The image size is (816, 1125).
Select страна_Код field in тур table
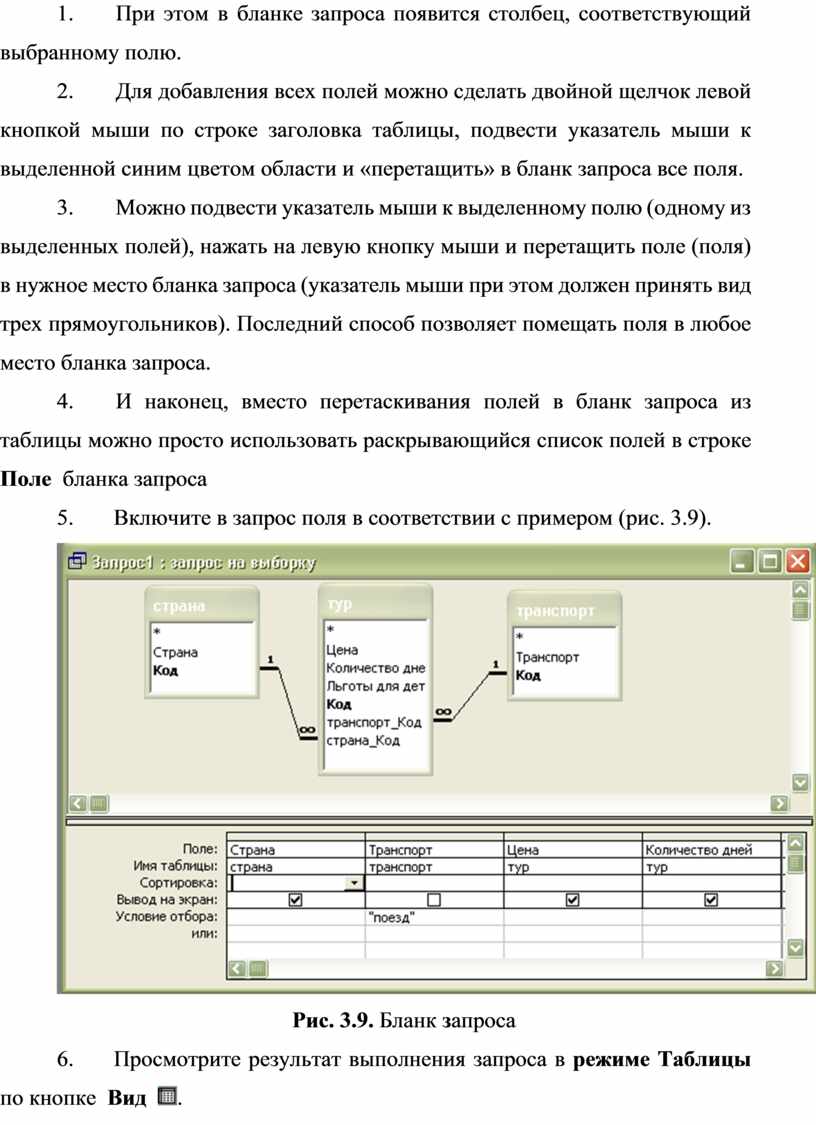click(x=362, y=740)
